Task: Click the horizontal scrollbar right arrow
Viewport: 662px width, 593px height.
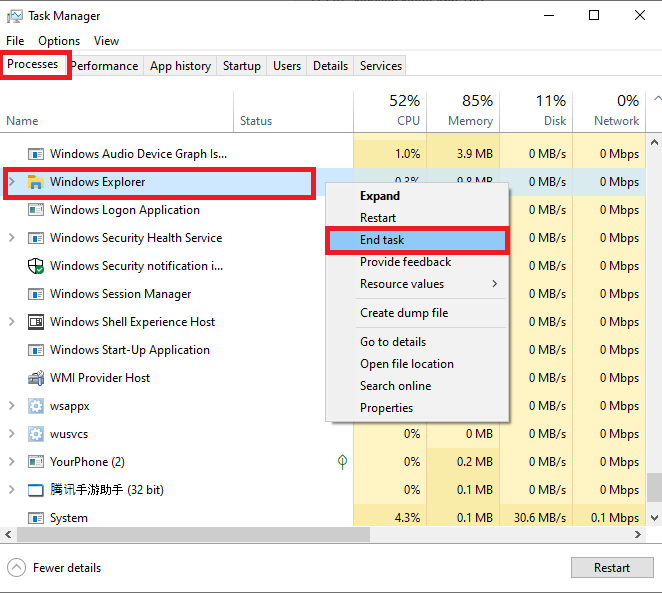Action: click(x=638, y=535)
